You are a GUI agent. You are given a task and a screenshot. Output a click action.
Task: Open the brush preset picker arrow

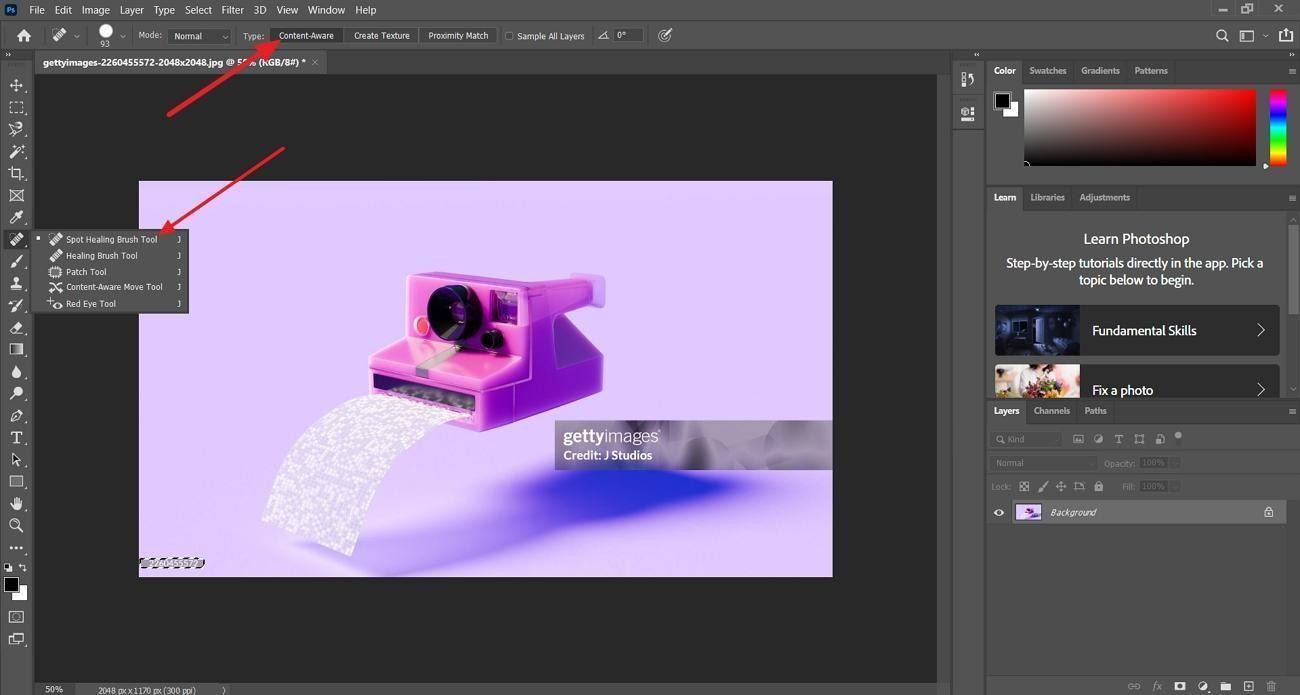(123, 36)
